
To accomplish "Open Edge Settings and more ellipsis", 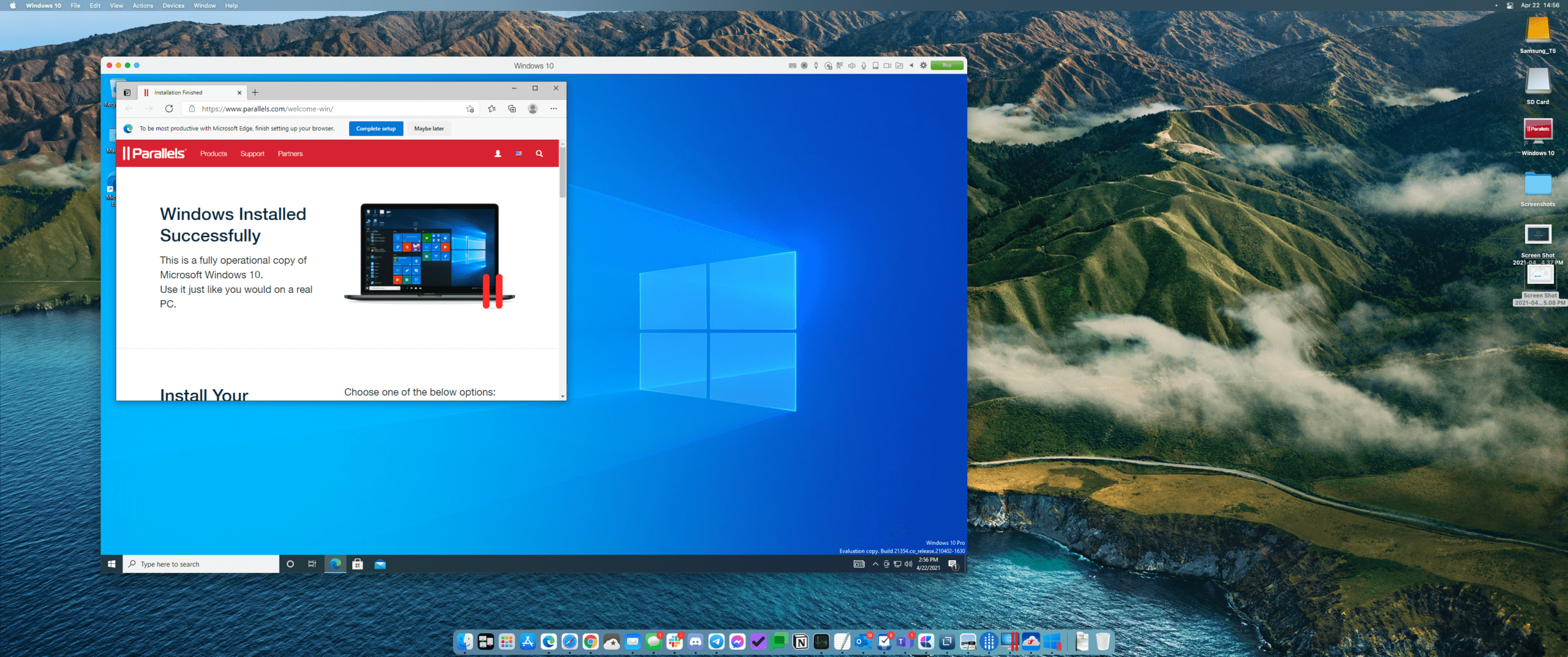I will pos(554,109).
